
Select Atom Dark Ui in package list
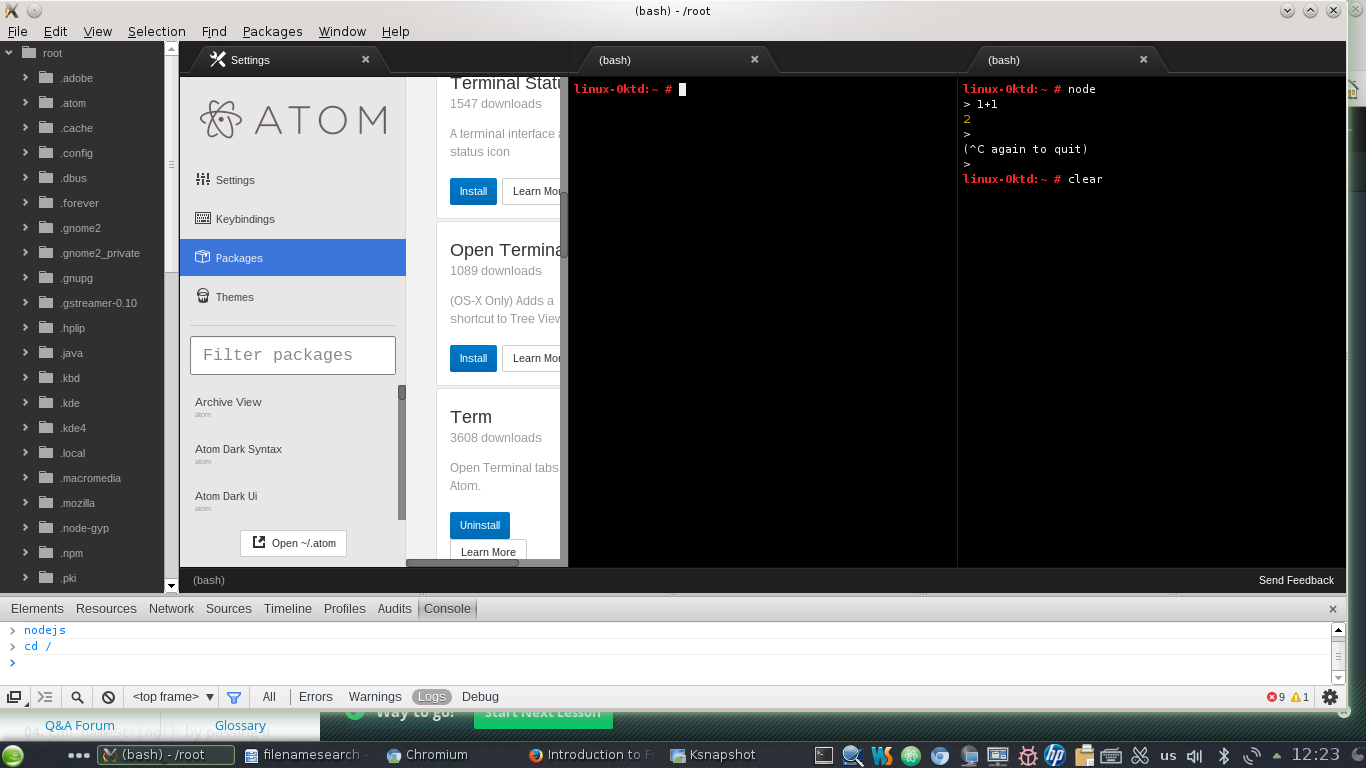226,496
